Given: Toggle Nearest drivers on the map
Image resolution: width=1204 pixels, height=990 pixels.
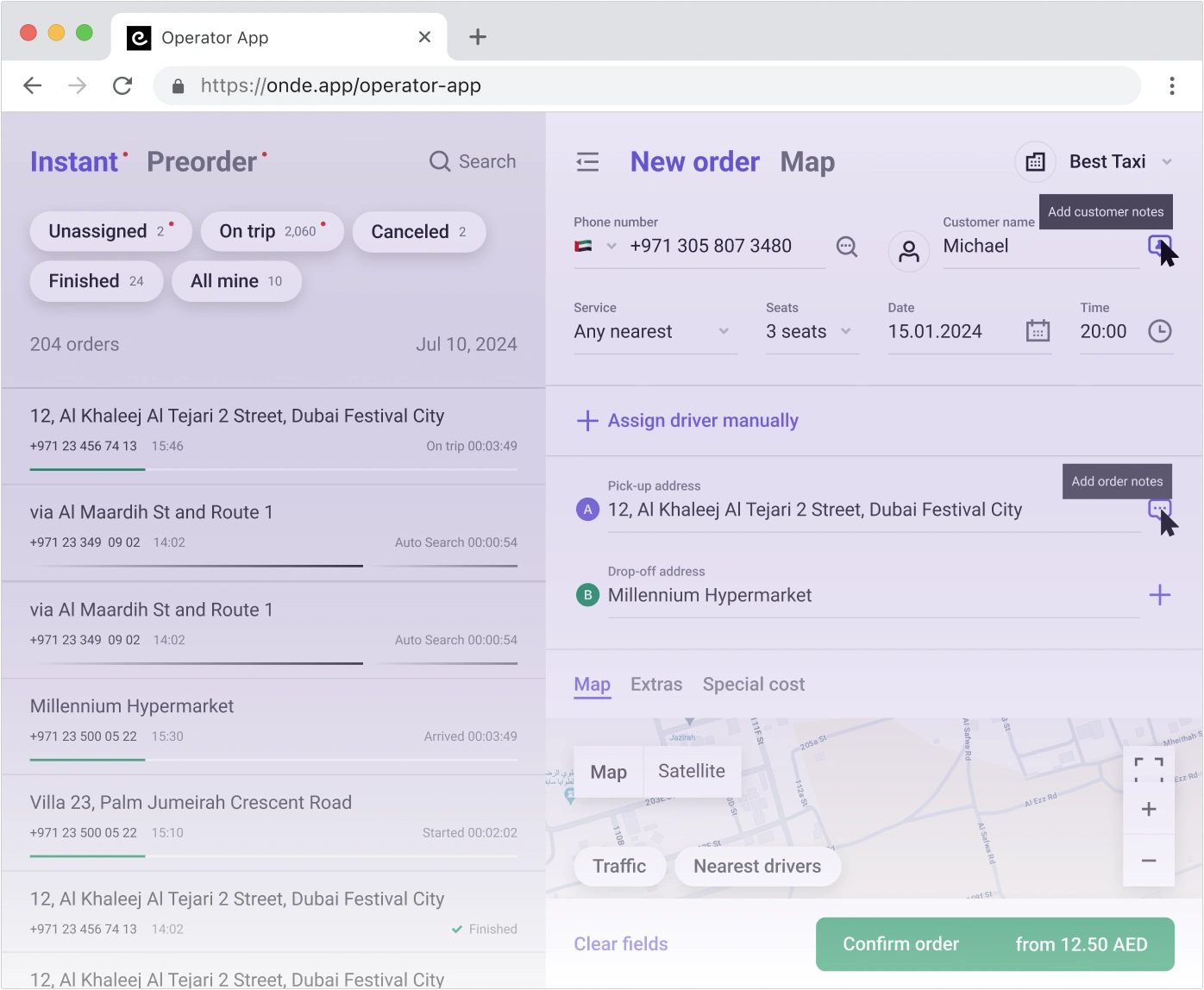Looking at the screenshot, I should pyautogui.click(x=756, y=866).
